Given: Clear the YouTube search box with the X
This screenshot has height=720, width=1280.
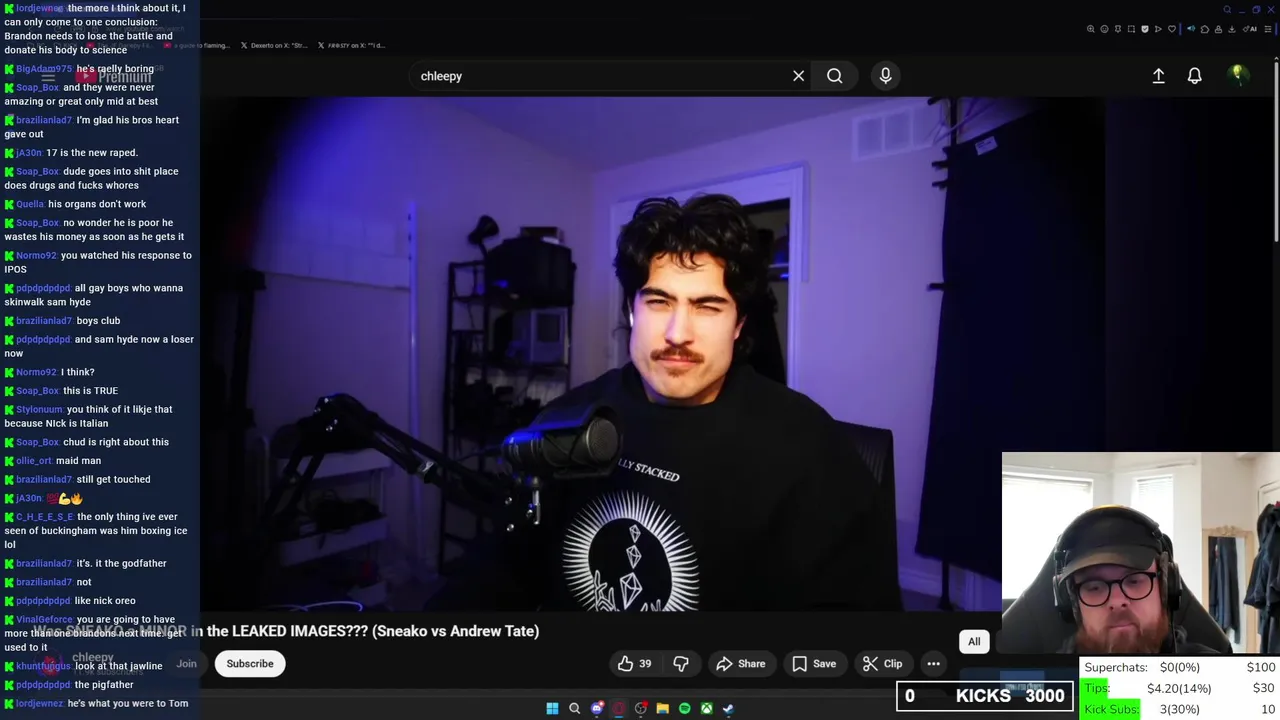Looking at the screenshot, I should [798, 76].
